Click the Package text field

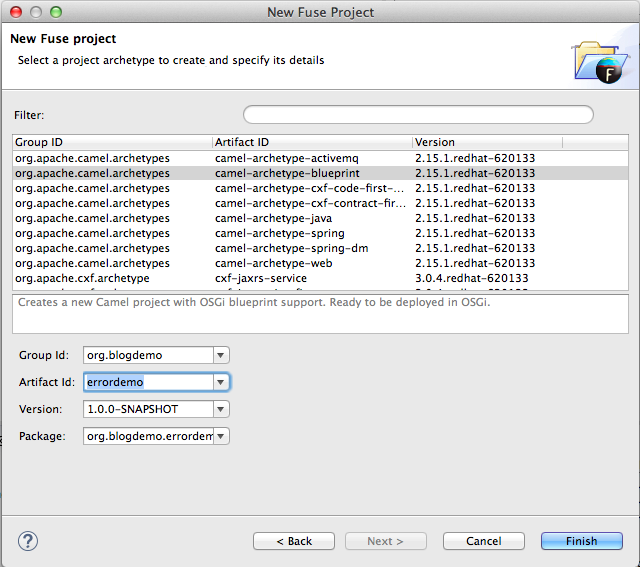coord(148,436)
